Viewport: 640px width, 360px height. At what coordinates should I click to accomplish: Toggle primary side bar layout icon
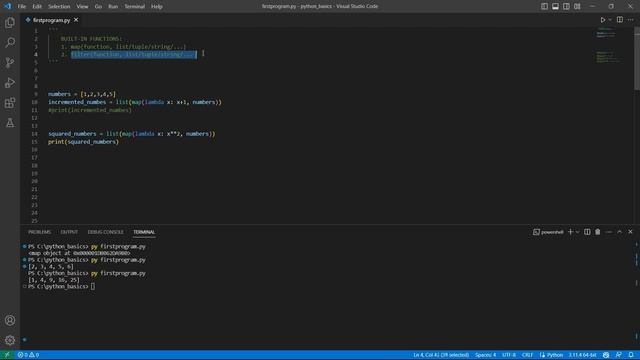(544, 6)
